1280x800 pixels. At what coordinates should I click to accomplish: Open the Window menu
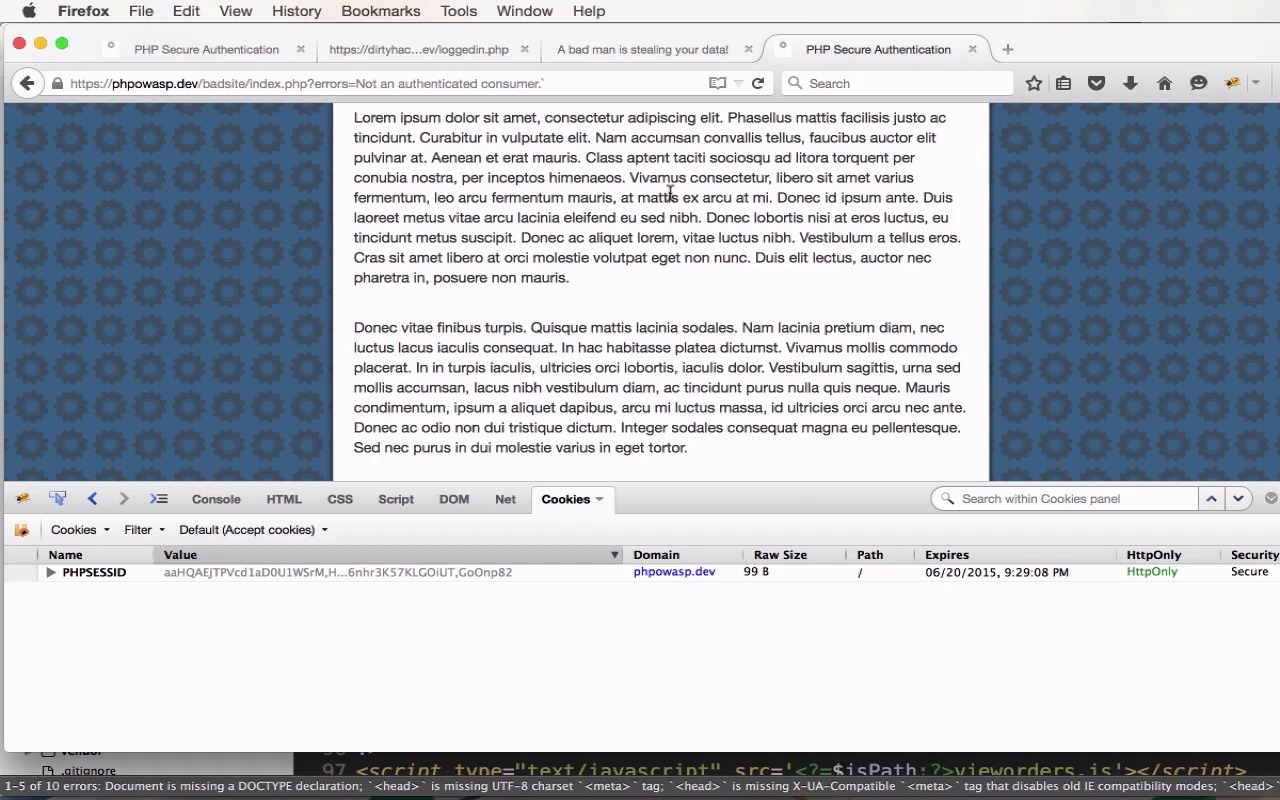(524, 11)
